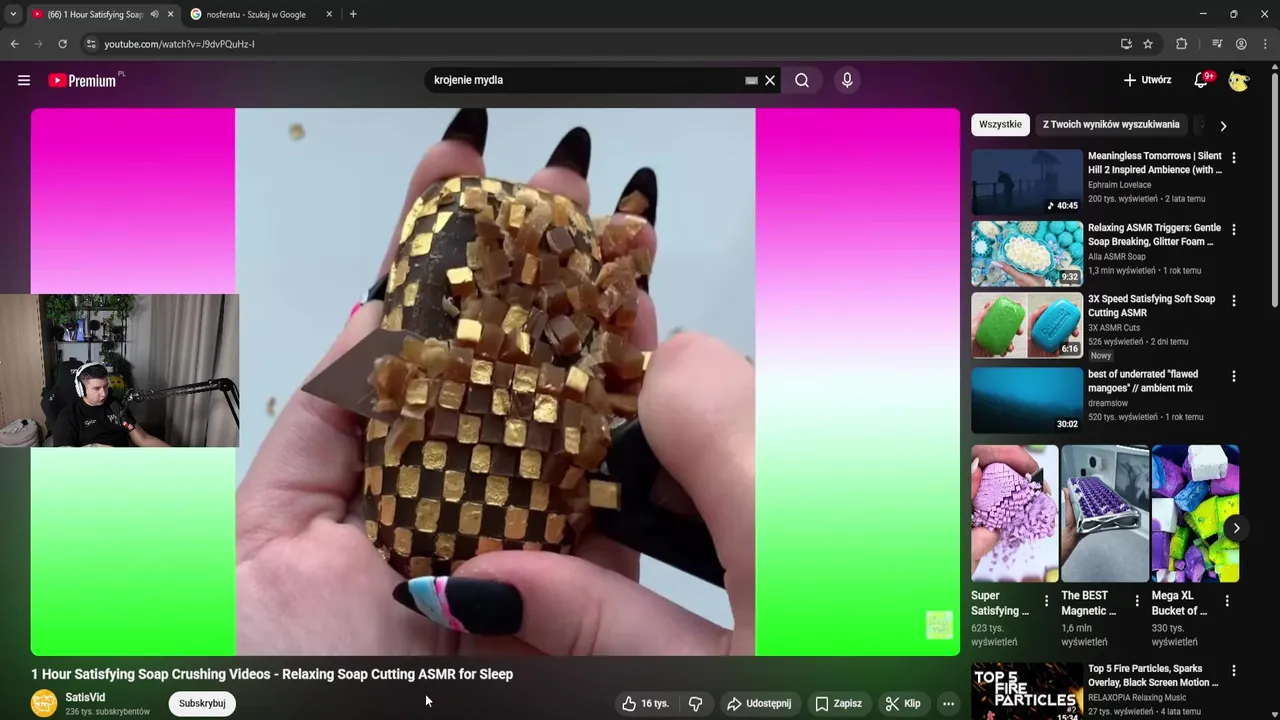Image resolution: width=1280 pixels, height=720 pixels.
Task: Clear the search text with X
Action: pyautogui.click(x=770, y=80)
